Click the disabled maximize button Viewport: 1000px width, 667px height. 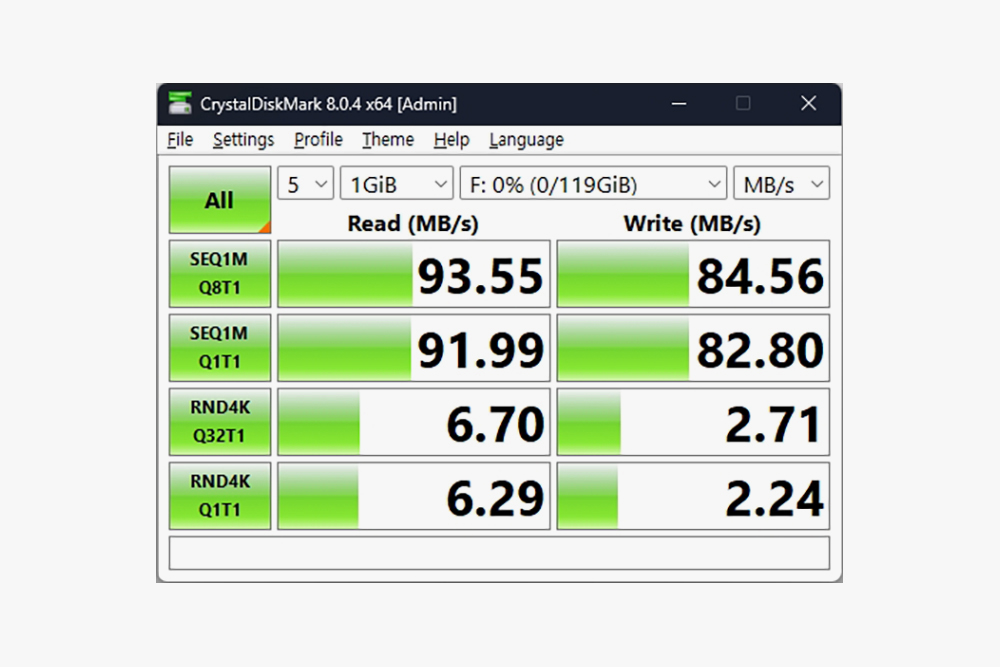pos(743,103)
